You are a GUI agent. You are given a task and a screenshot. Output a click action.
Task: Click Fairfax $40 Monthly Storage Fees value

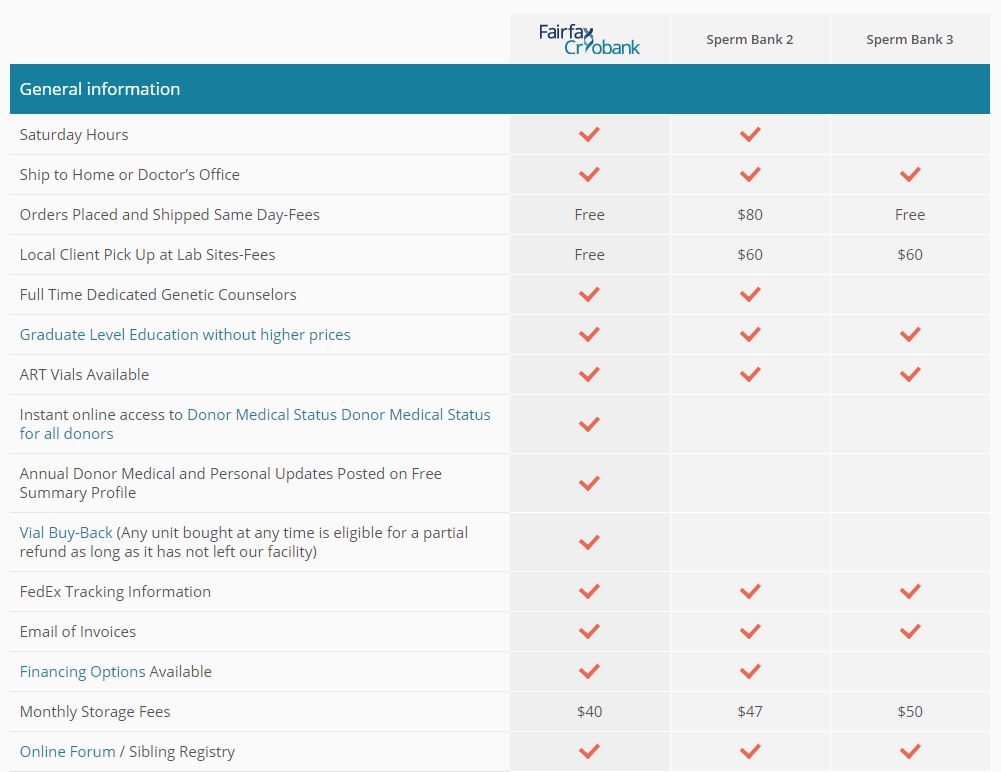[589, 712]
